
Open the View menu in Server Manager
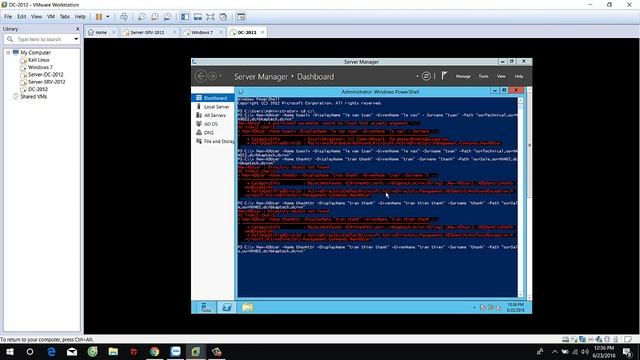coord(501,76)
